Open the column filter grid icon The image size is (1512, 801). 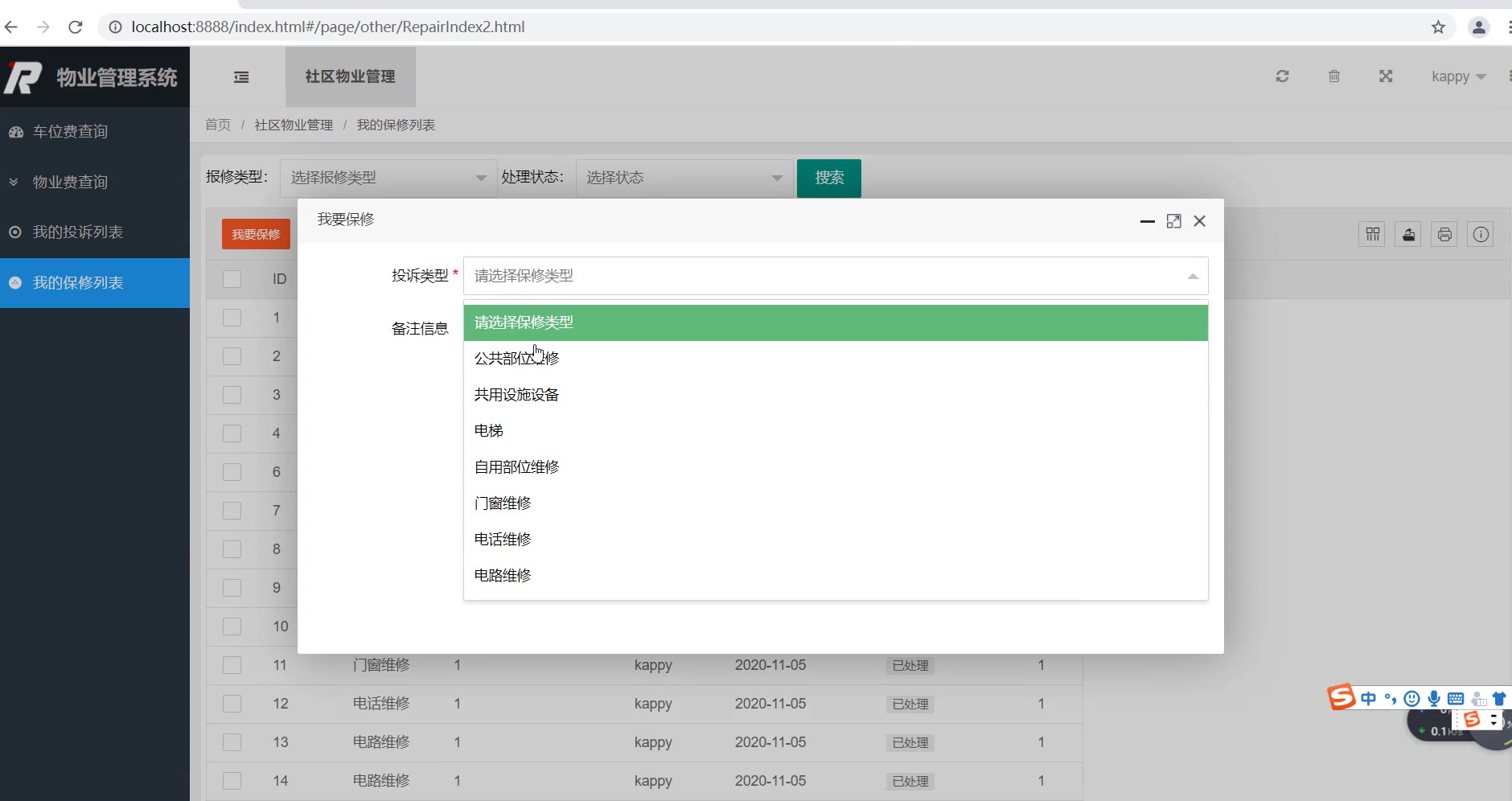click(x=1372, y=235)
